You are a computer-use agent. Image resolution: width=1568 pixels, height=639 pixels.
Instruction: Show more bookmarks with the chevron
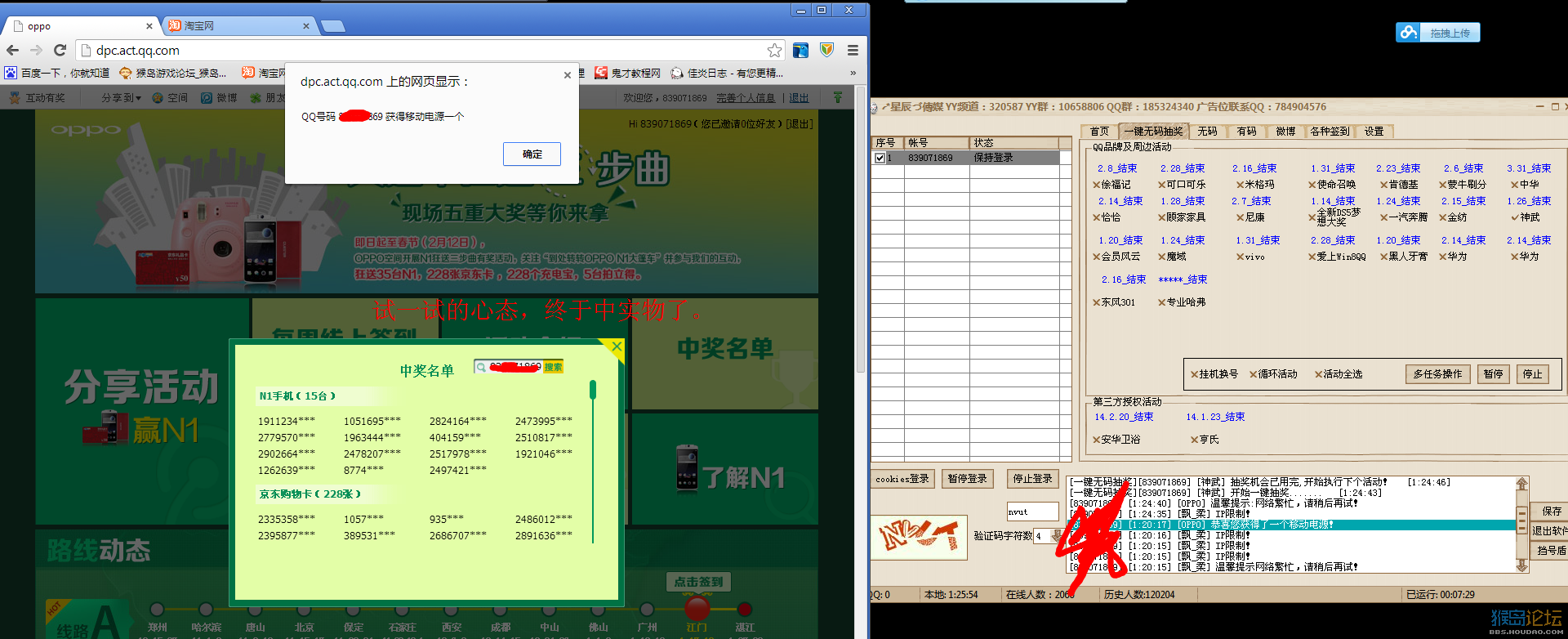coord(853,74)
